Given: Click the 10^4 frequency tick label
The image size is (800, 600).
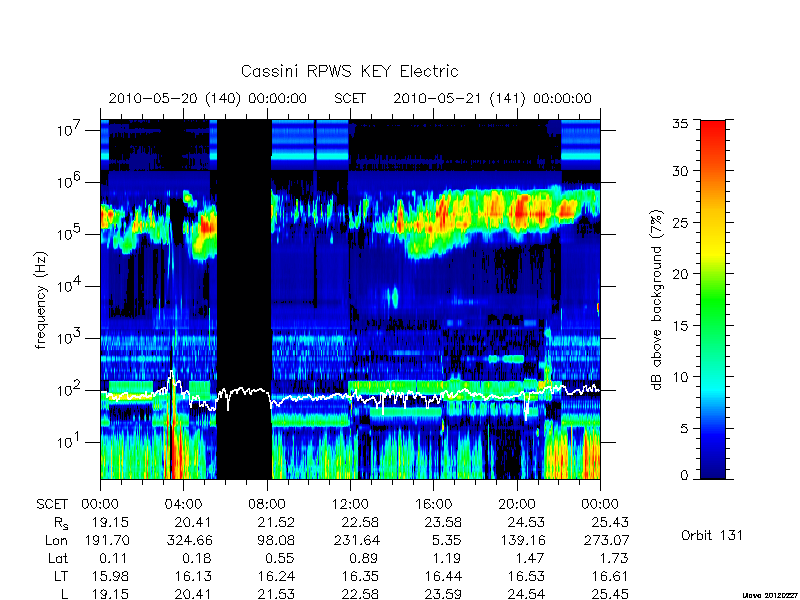Looking at the screenshot, I should click(x=70, y=286).
